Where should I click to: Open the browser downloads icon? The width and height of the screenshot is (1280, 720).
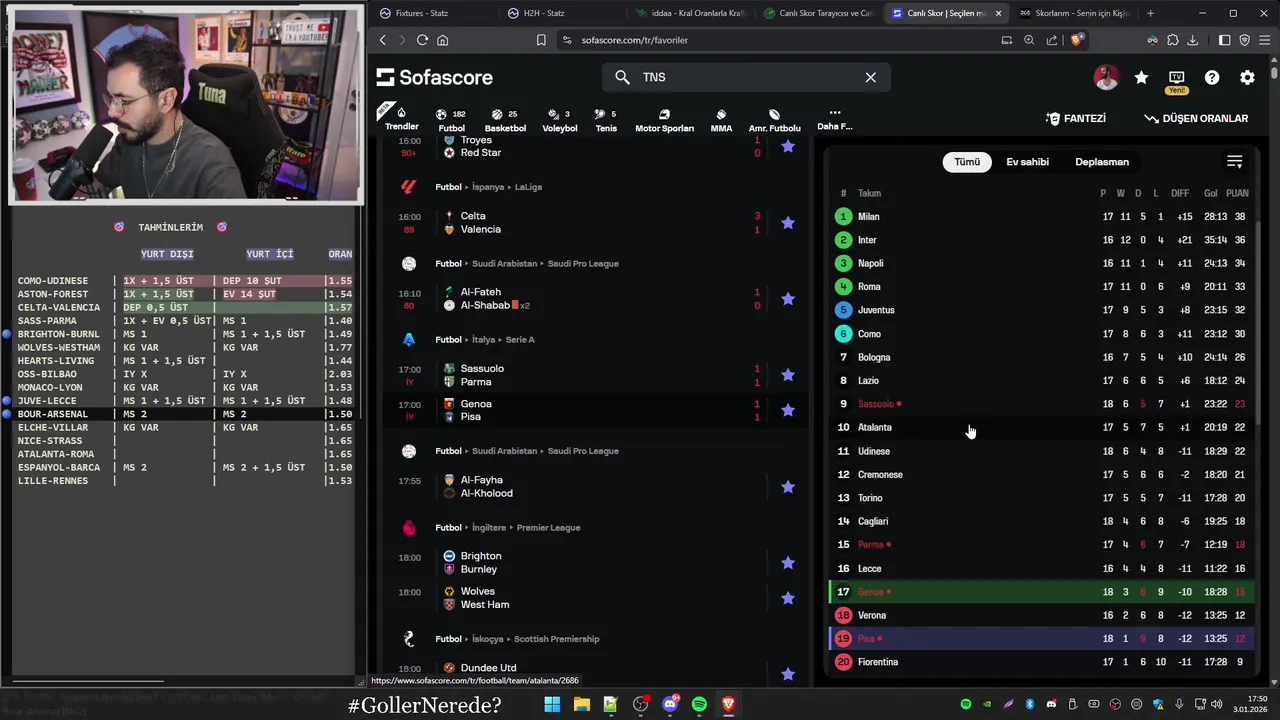[x=1192, y=40]
